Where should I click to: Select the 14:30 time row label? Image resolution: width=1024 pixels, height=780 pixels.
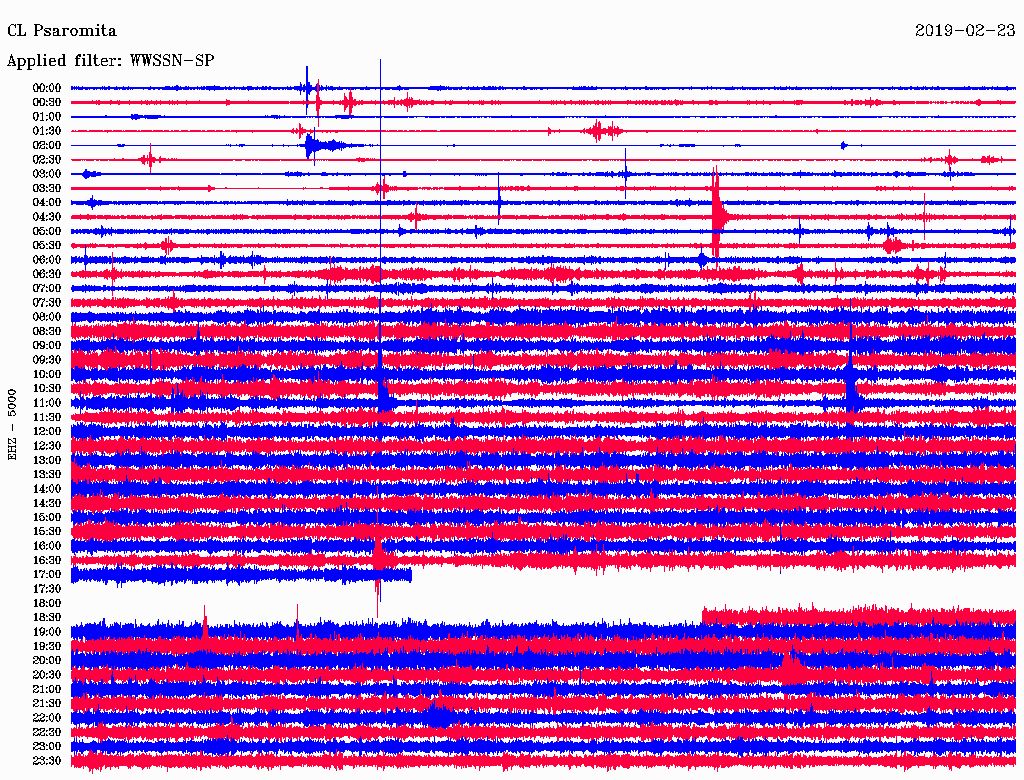47,504
